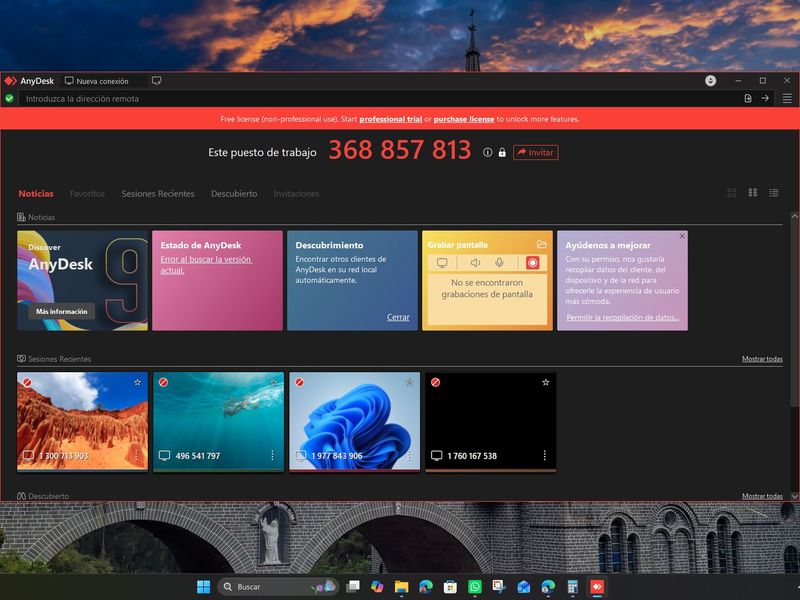Viewport: 800px width, 600px height.
Task: Open options menu for session 496 541 797
Action: coord(272,455)
